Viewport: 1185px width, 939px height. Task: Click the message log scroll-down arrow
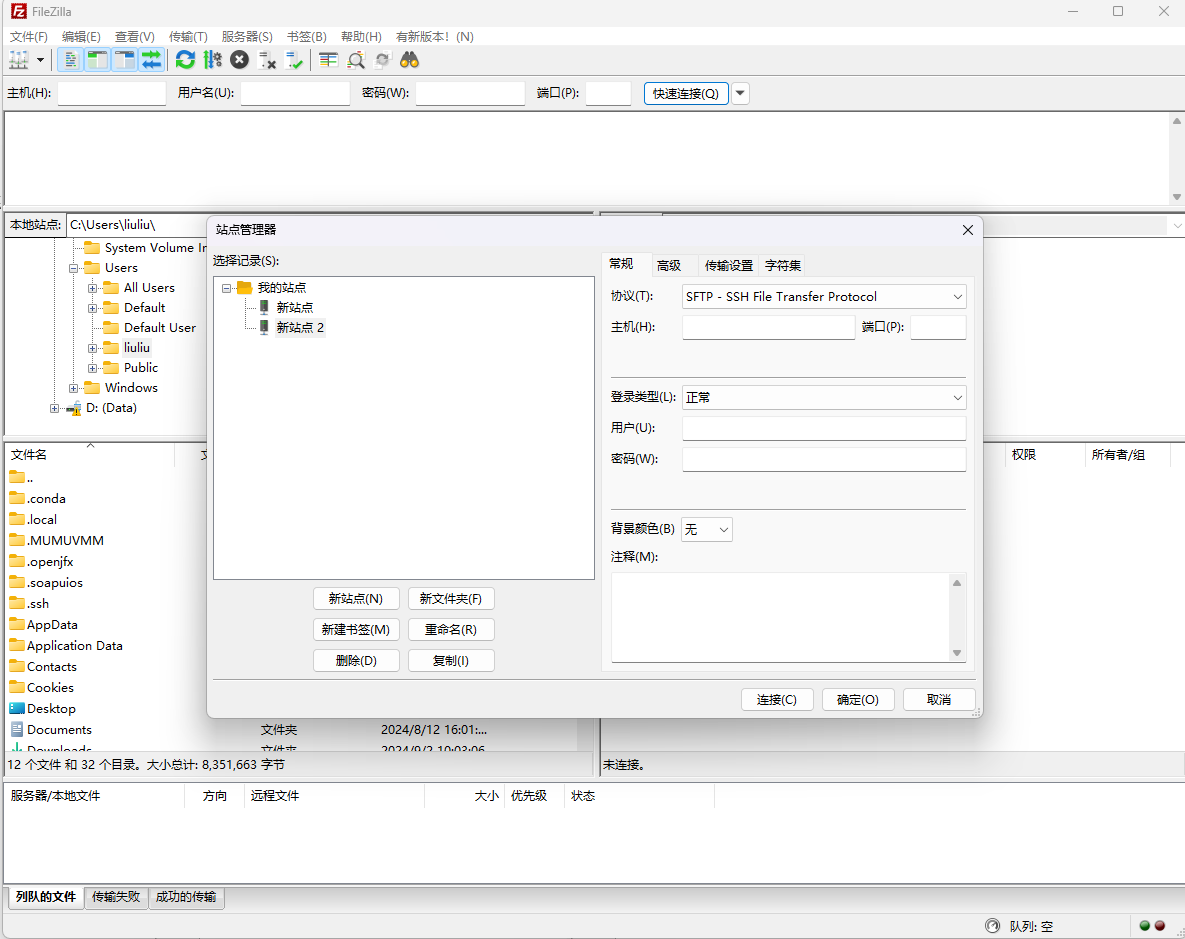point(1177,197)
